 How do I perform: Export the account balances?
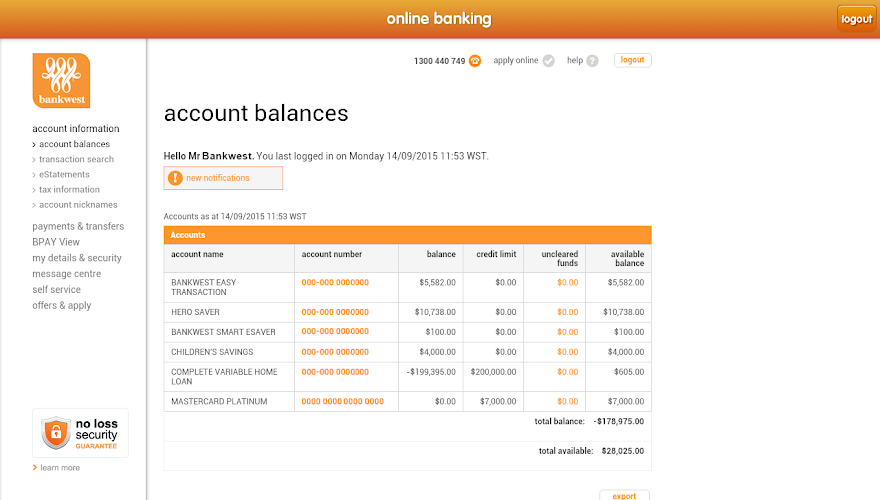tap(624, 496)
